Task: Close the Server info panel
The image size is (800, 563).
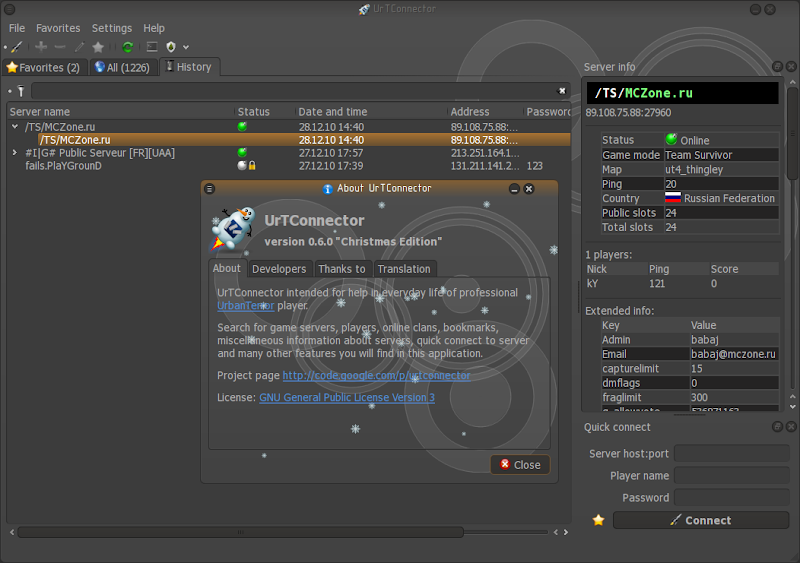Action: point(791,66)
